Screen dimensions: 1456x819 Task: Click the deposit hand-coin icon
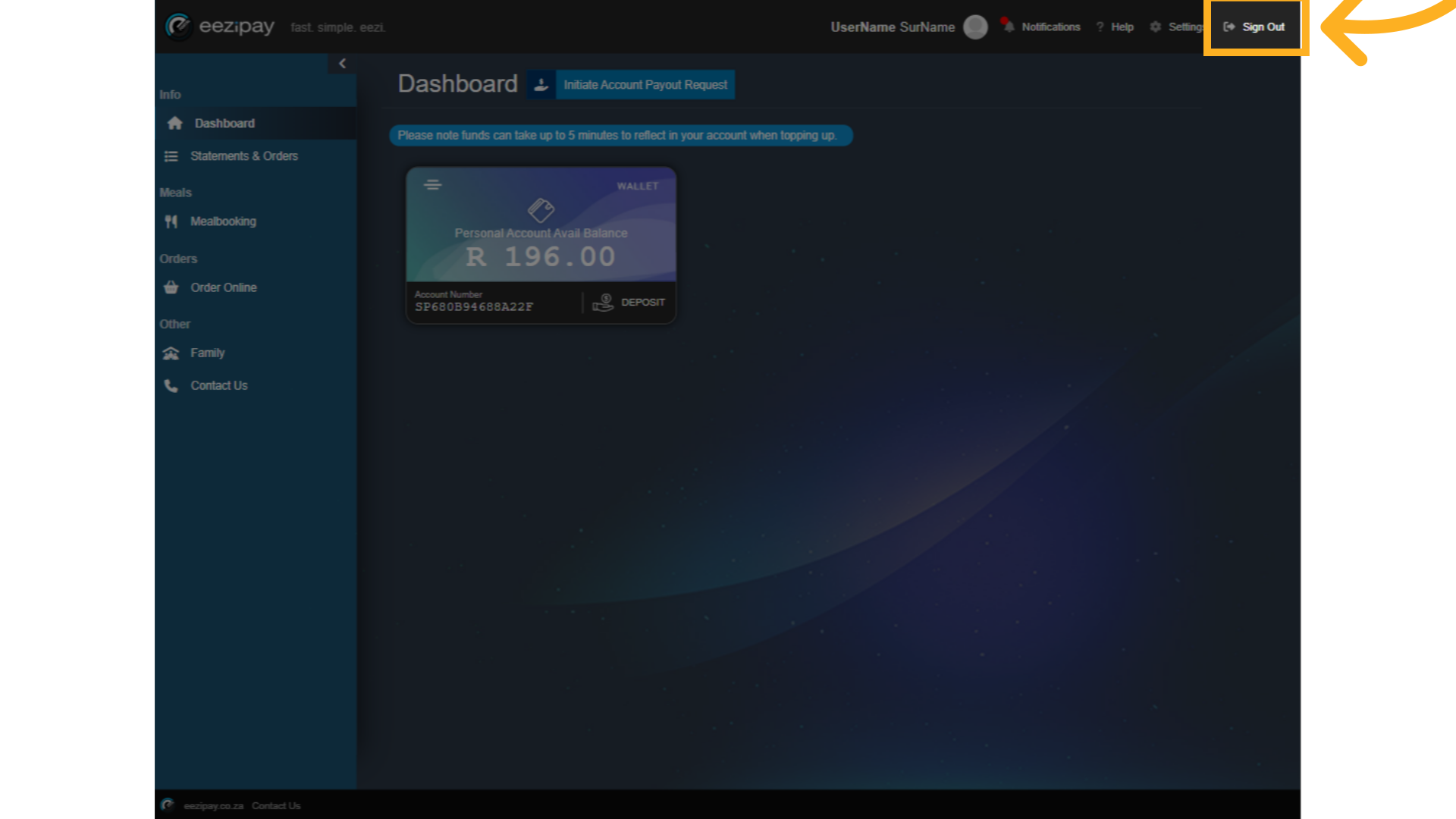[x=603, y=303]
